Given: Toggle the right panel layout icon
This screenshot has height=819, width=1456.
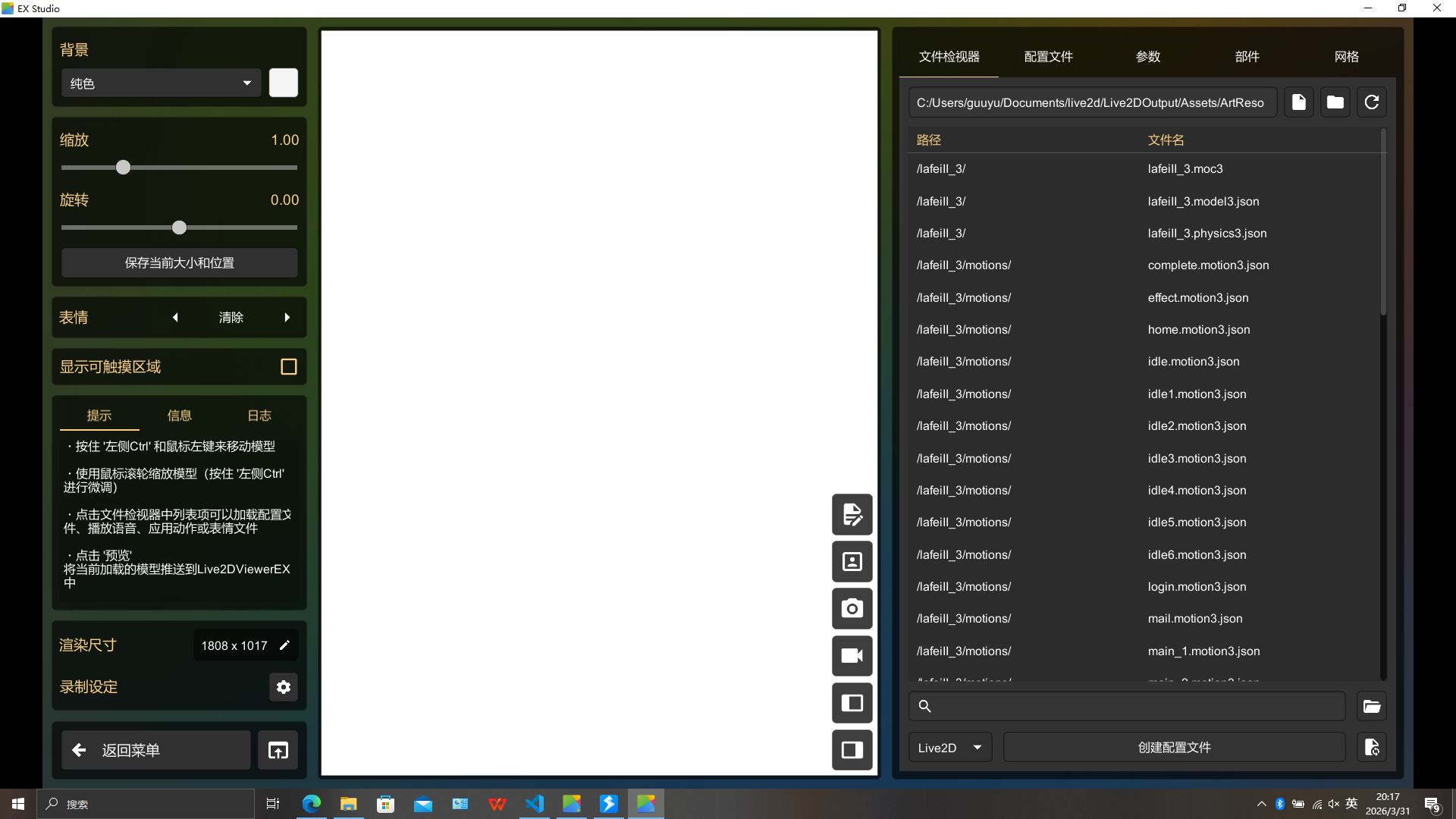Looking at the screenshot, I should click(852, 750).
